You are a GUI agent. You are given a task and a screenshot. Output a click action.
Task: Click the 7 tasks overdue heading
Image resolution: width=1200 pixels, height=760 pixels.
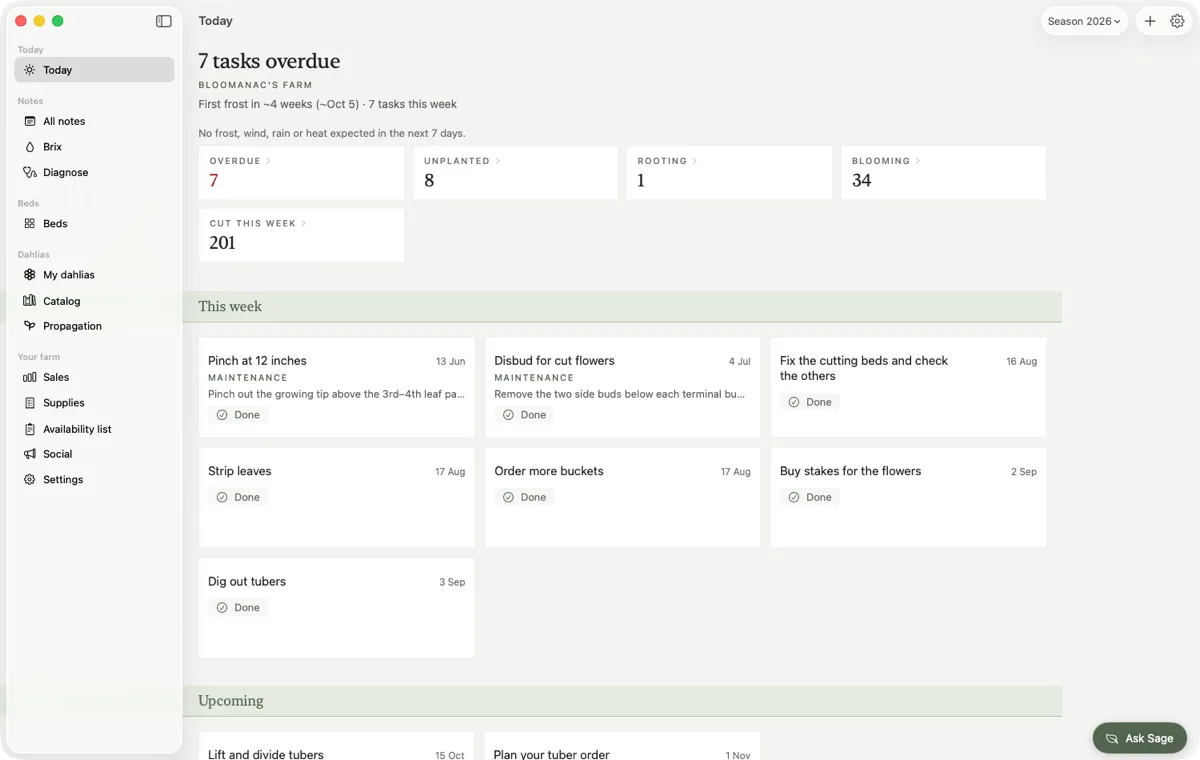coord(269,61)
